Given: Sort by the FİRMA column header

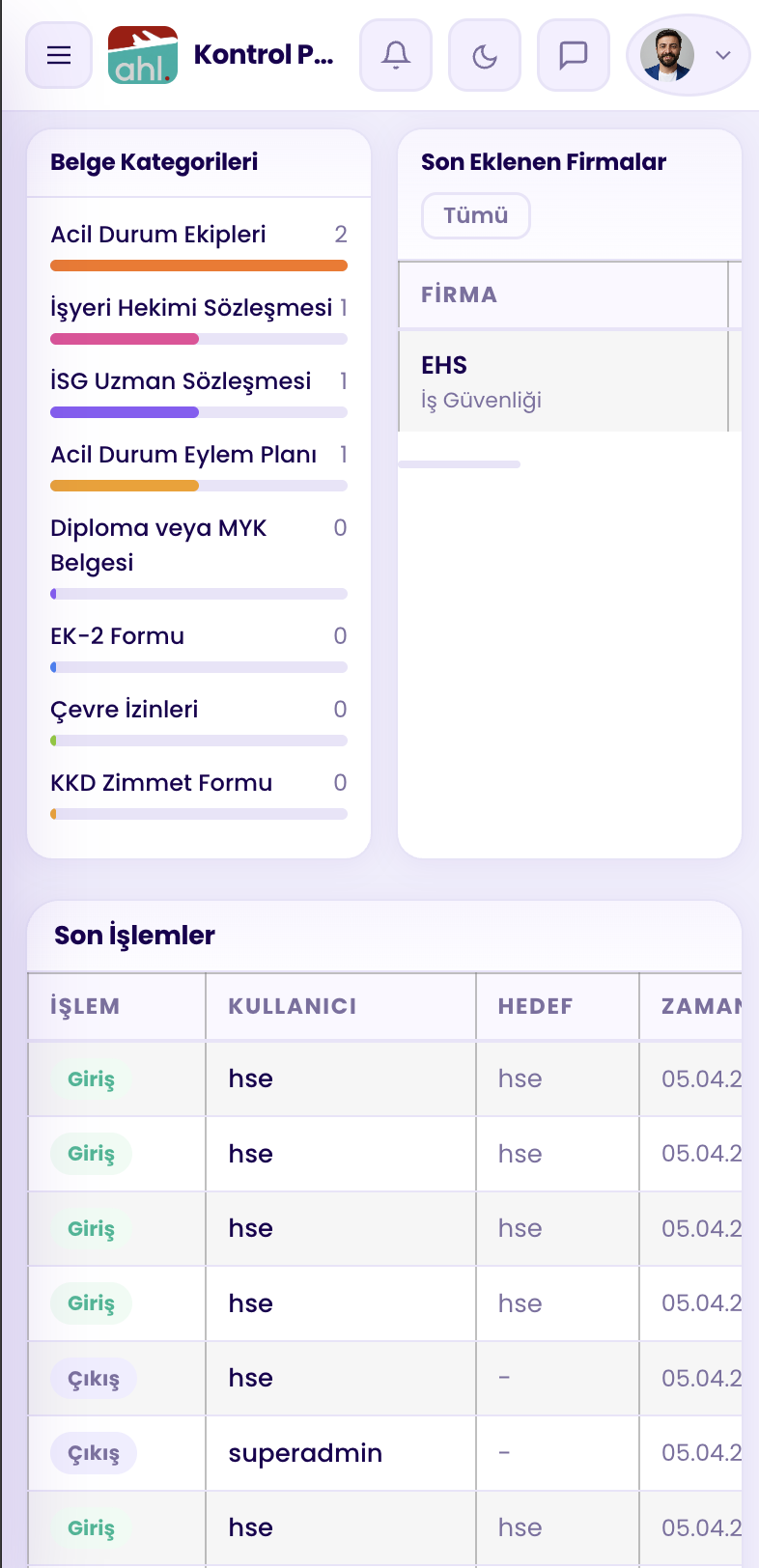Looking at the screenshot, I should pyautogui.click(x=460, y=295).
